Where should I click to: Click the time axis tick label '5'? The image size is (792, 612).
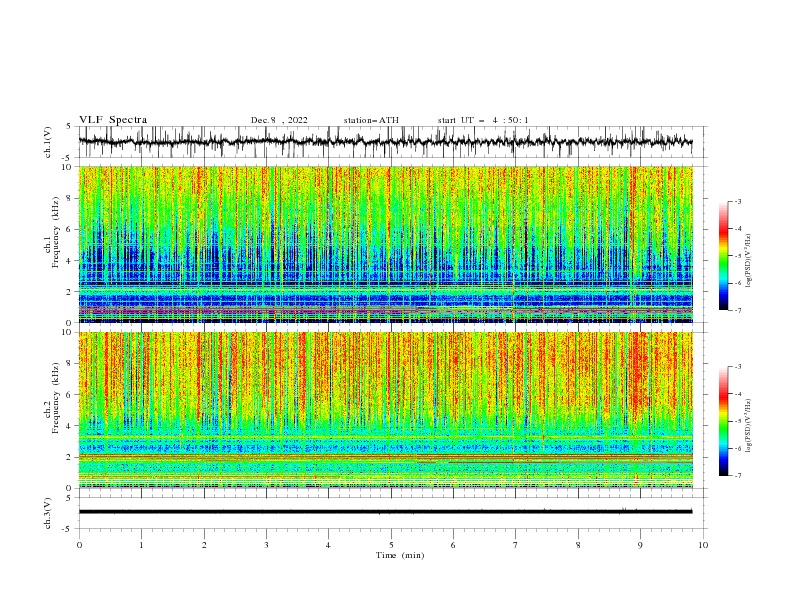(x=390, y=545)
